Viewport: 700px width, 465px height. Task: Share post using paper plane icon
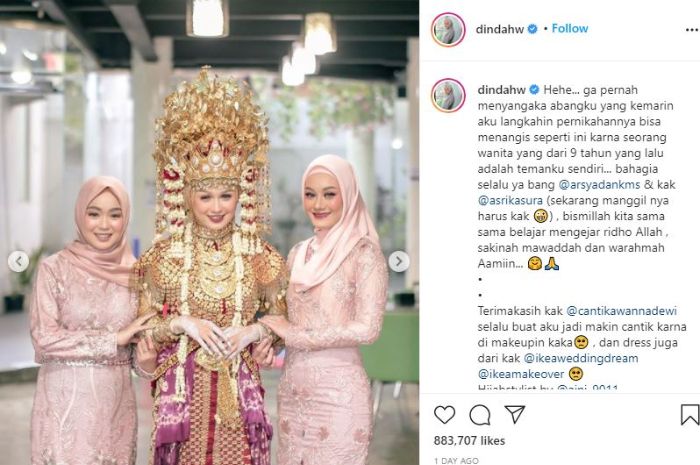pyautogui.click(x=515, y=415)
